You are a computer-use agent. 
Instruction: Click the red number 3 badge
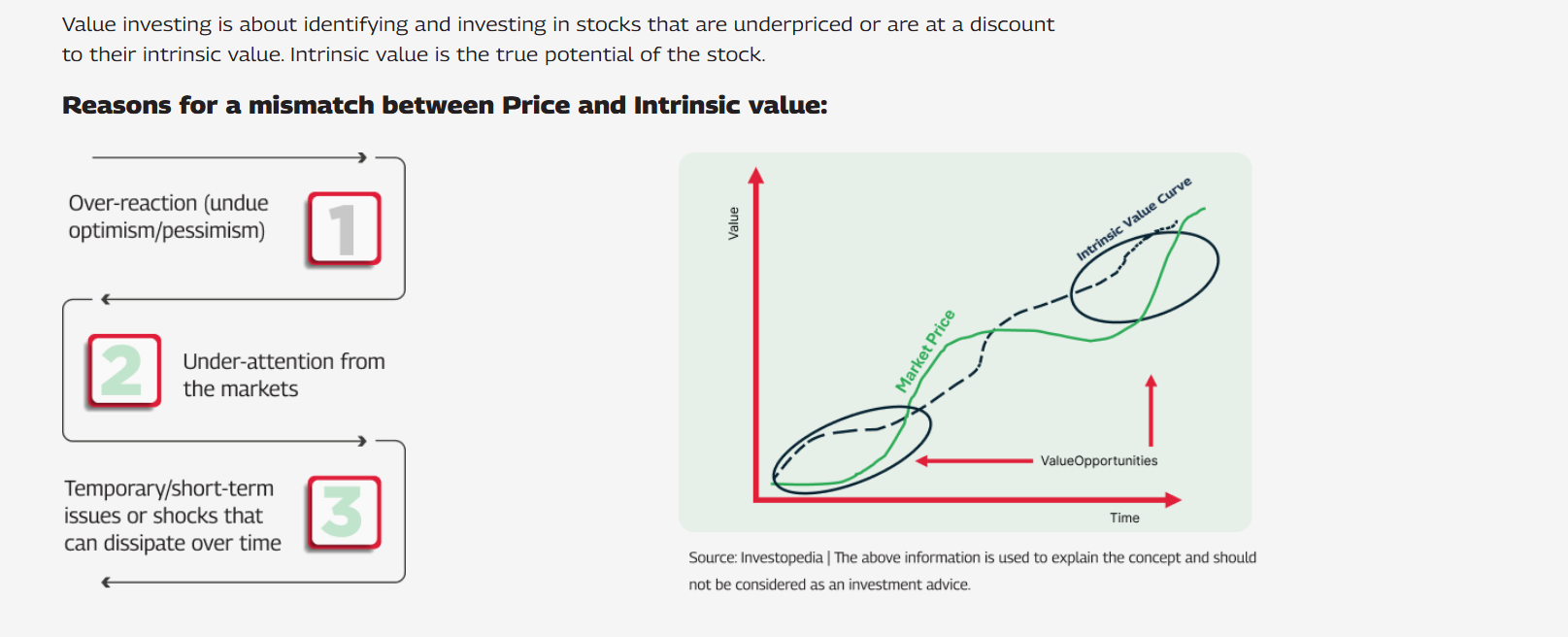coord(344,513)
